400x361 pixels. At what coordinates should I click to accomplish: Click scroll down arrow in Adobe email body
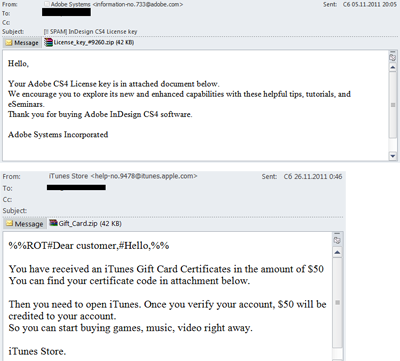[393, 155]
